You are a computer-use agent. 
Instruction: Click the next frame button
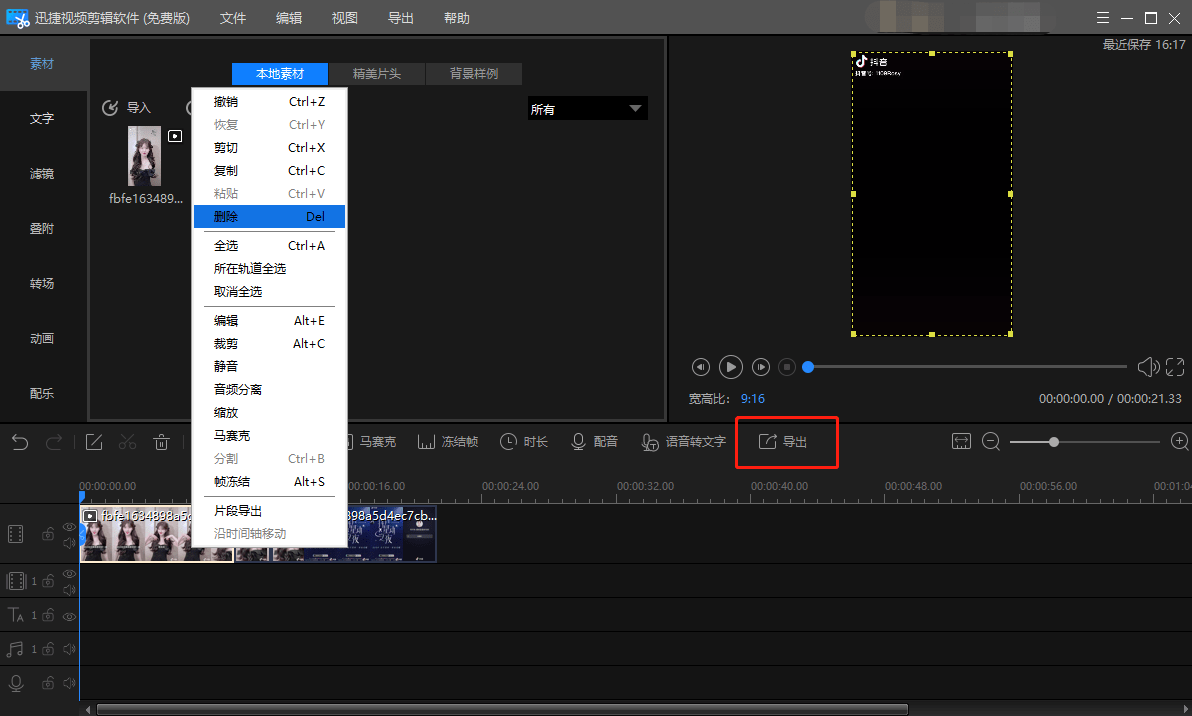click(760, 367)
